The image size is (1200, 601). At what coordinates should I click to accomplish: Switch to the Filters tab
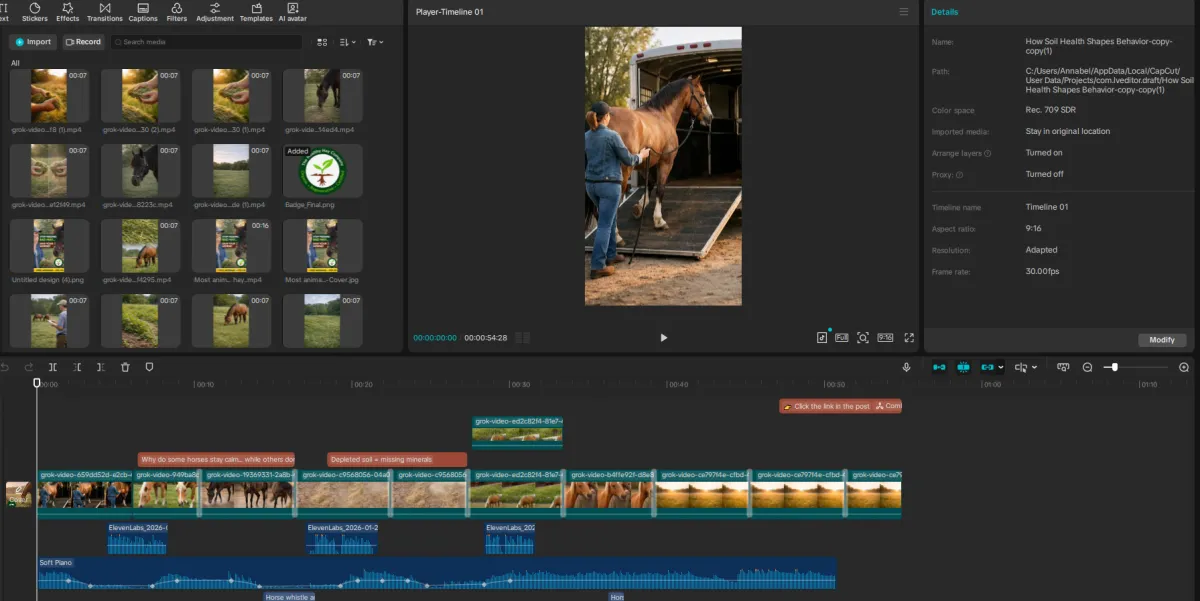pos(177,12)
